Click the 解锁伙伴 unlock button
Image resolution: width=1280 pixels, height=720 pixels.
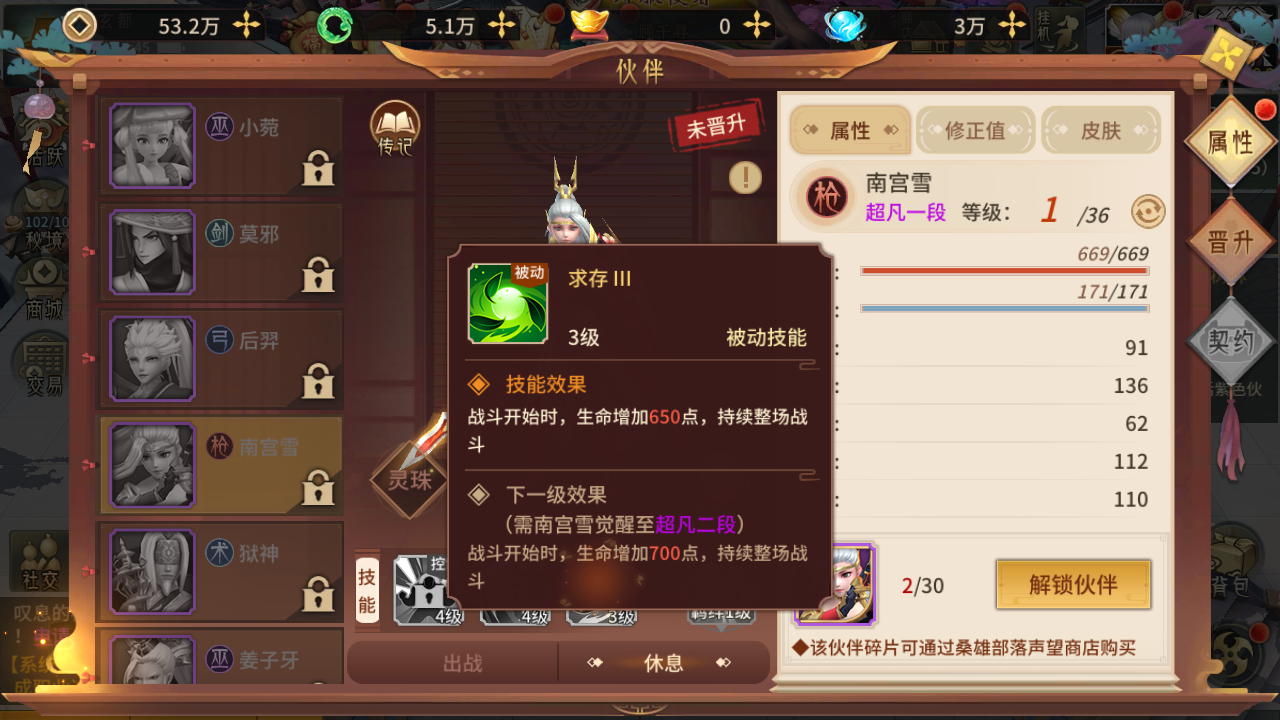pyautogui.click(x=1073, y=584)
